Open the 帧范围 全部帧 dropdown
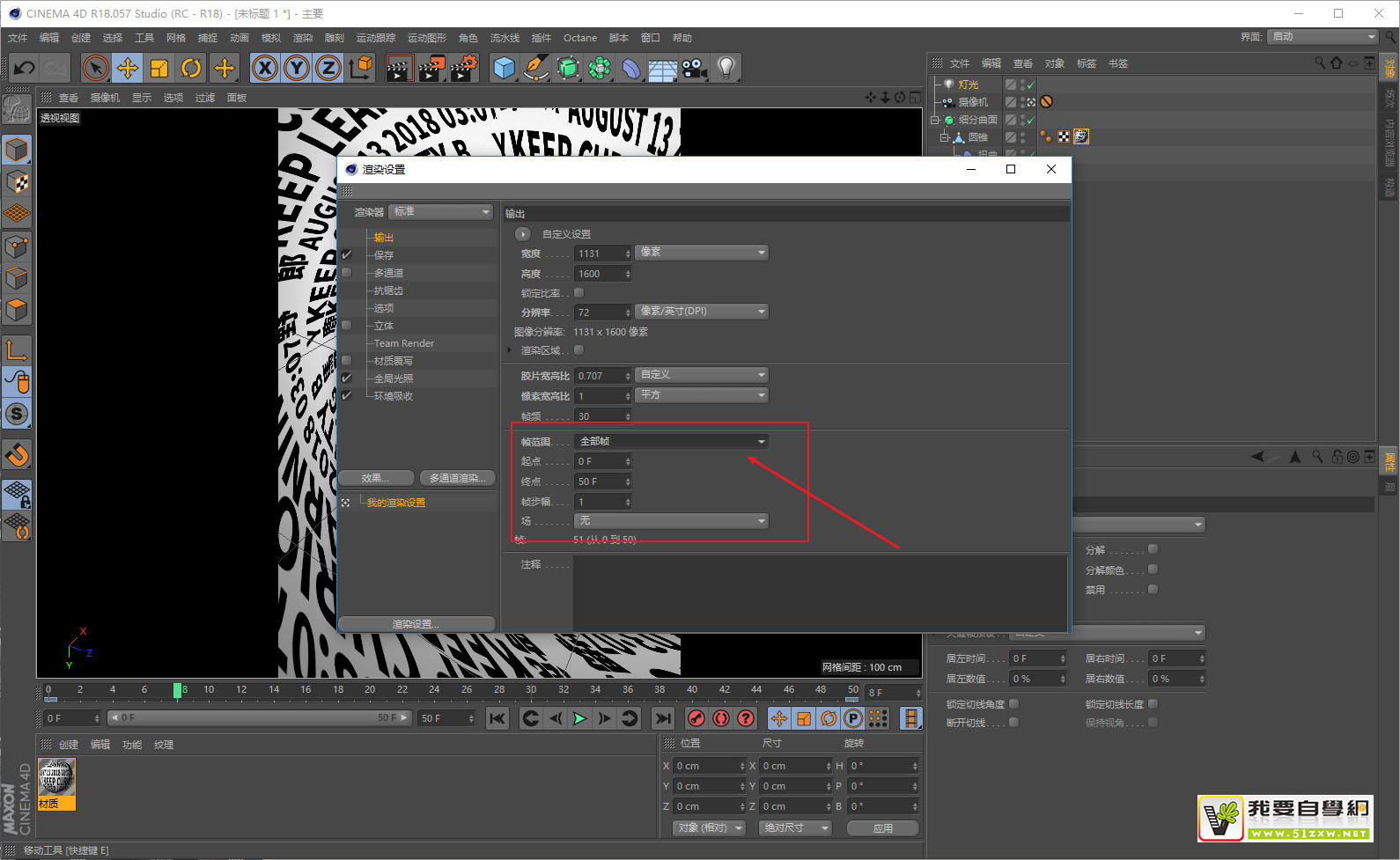 point(672,441)
